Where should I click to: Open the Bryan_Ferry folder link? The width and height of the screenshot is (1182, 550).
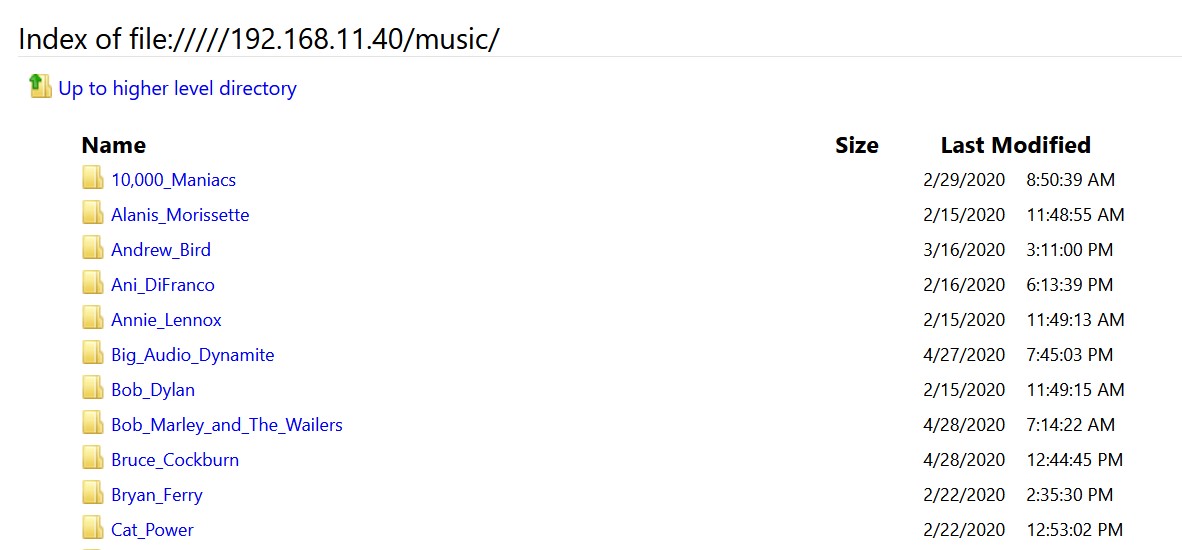click(157, 495)
